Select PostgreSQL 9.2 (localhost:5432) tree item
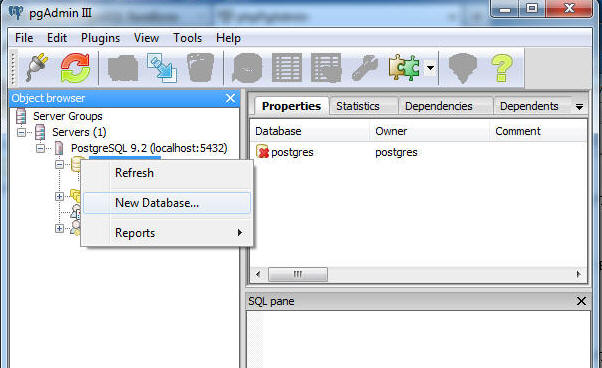The image size is (602, 368). pyautogui.click(x=149, y=148)
